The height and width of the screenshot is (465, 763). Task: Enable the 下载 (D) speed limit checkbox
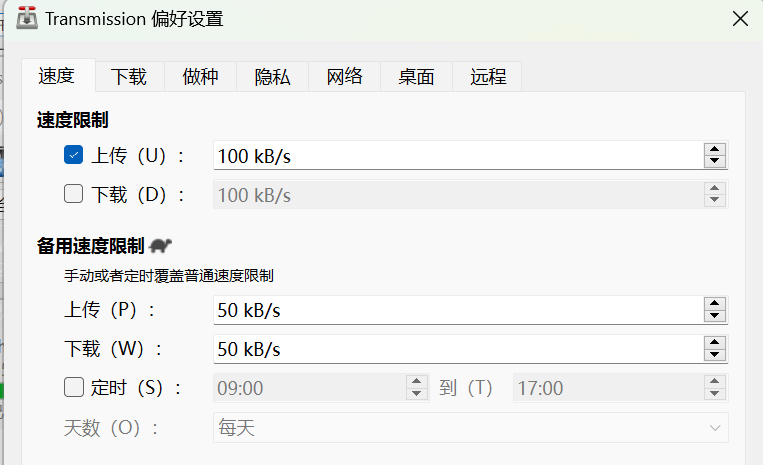73,195
